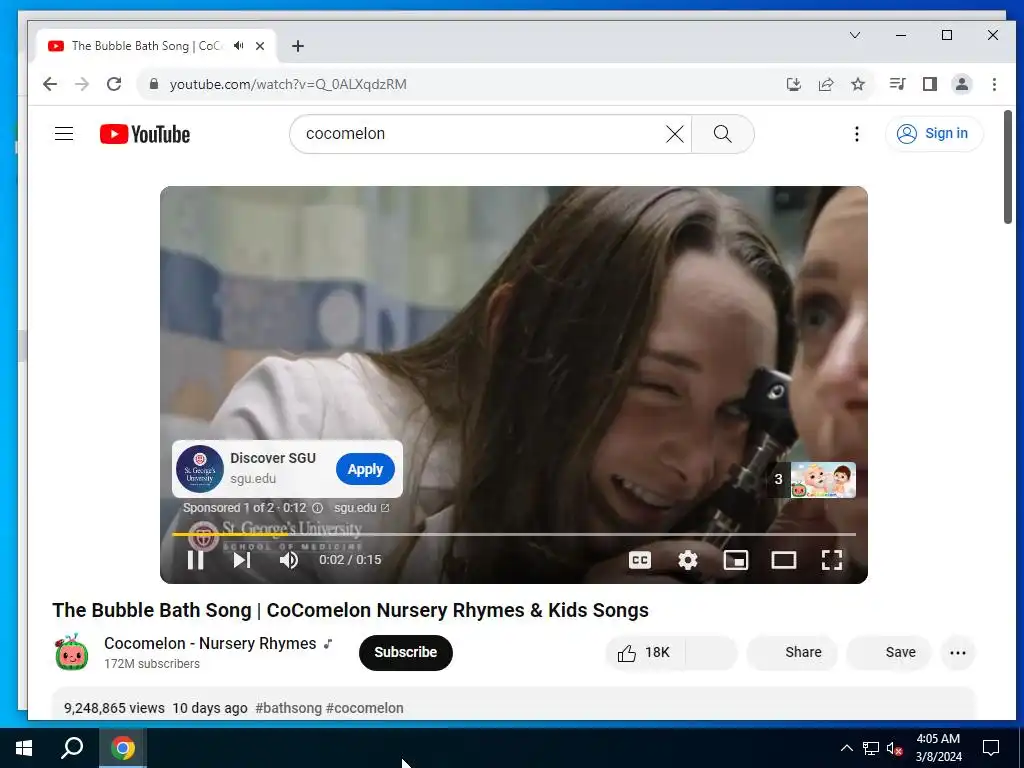Install YouTube app icon

[793, 84]
